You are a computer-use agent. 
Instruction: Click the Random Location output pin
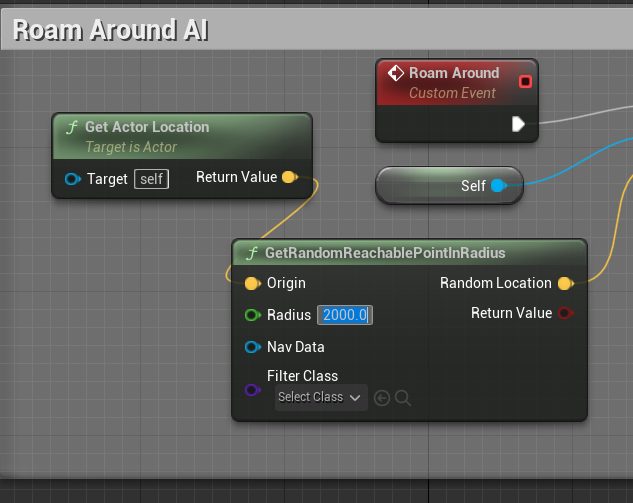coord(565,283)
